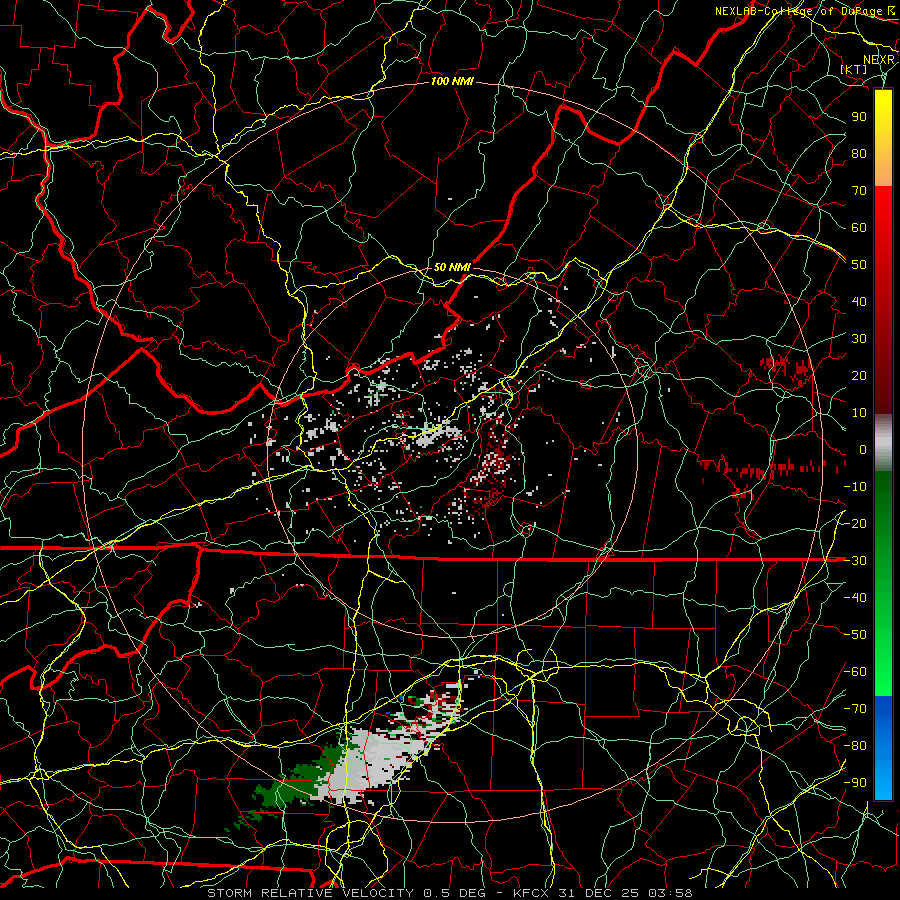Click the -50 knot scale label

855,635
